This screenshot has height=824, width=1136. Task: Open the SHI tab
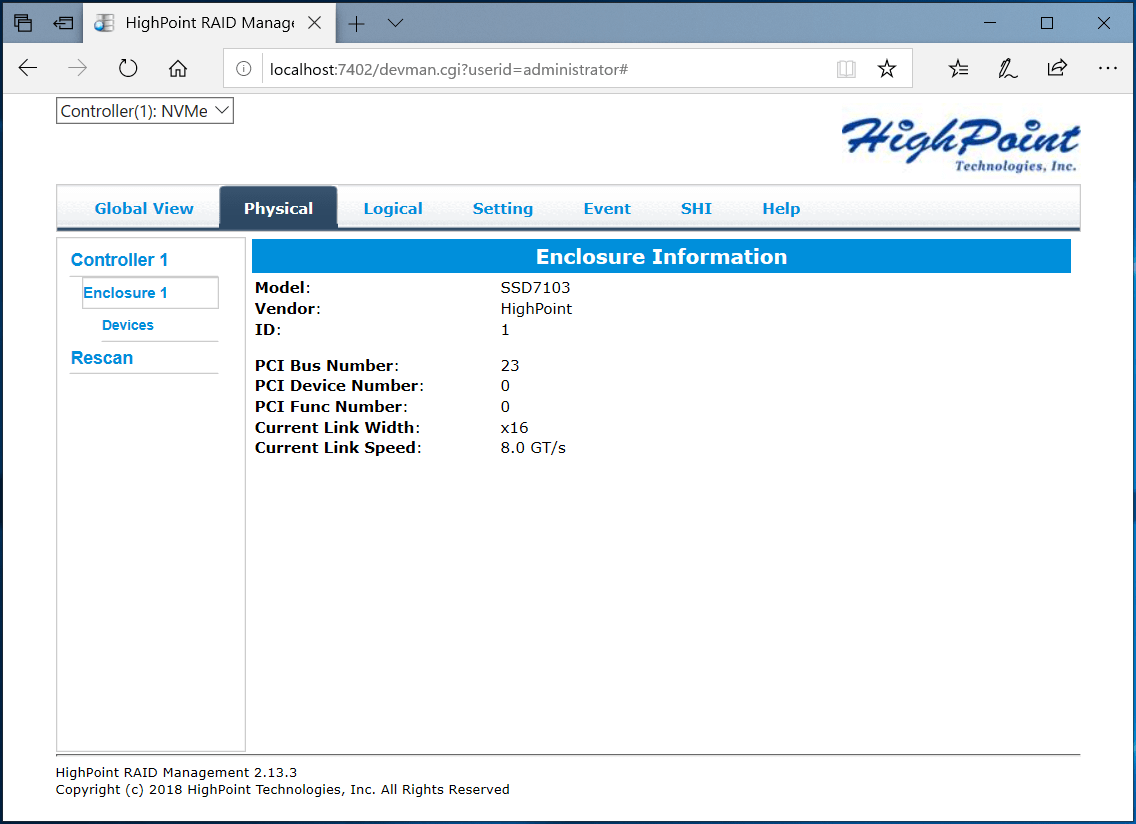pyautogui.click(x=696, y=209)
